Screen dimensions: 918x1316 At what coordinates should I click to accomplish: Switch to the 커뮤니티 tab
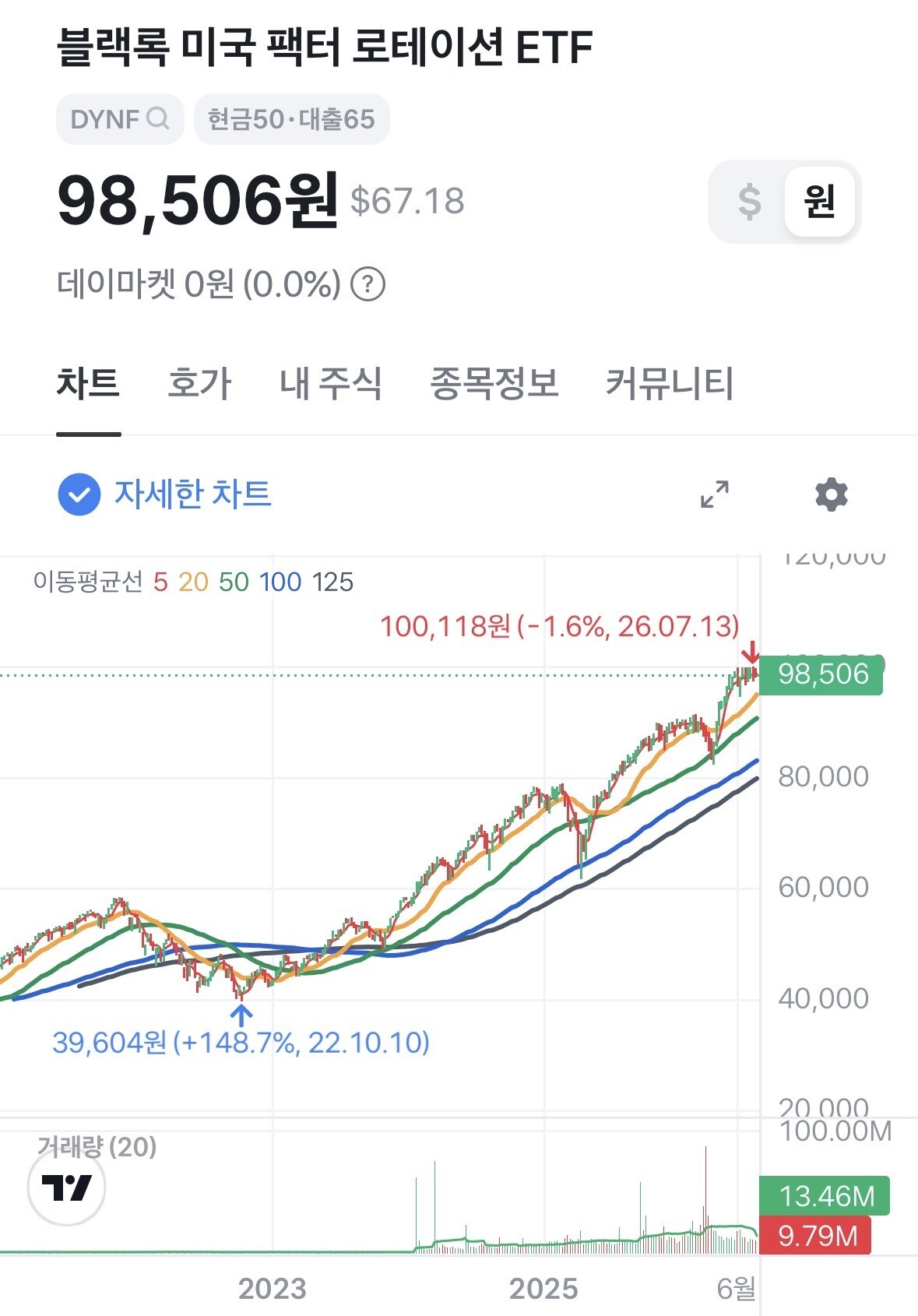point(670,383)
